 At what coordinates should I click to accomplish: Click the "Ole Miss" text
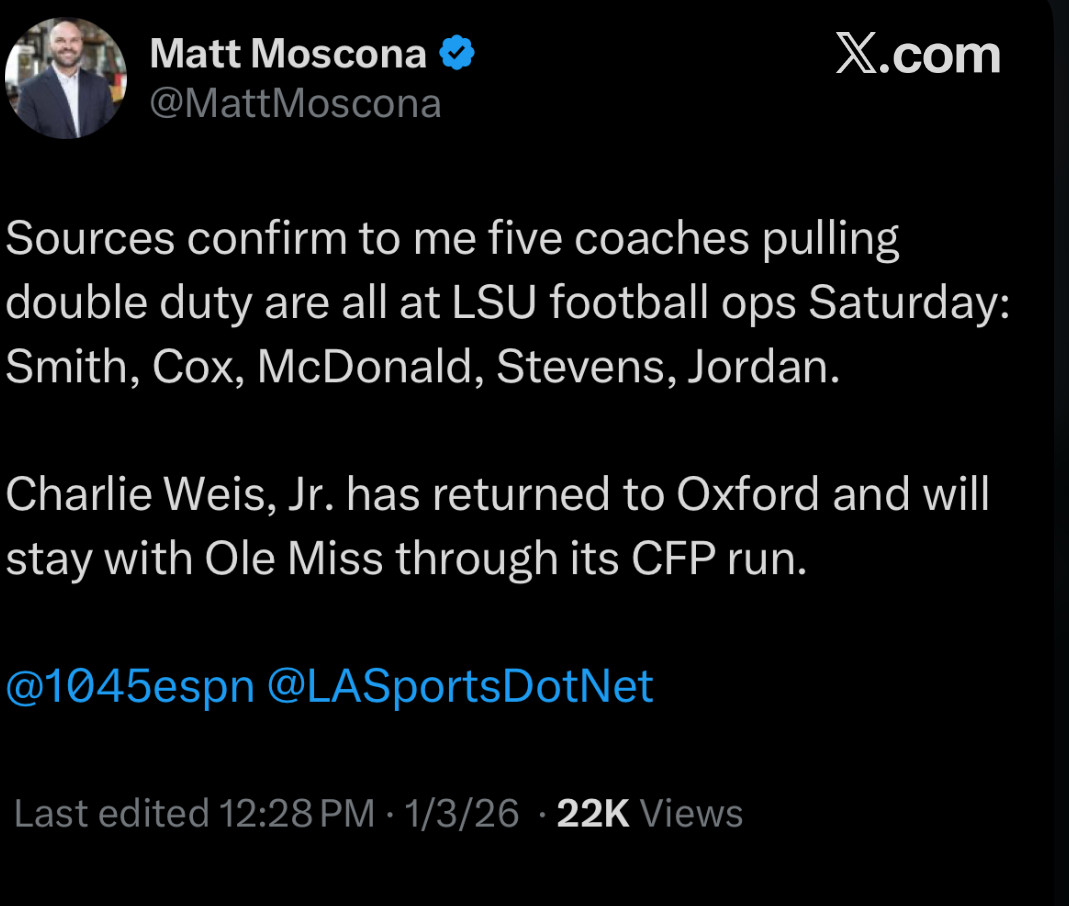tap(294, 559)
